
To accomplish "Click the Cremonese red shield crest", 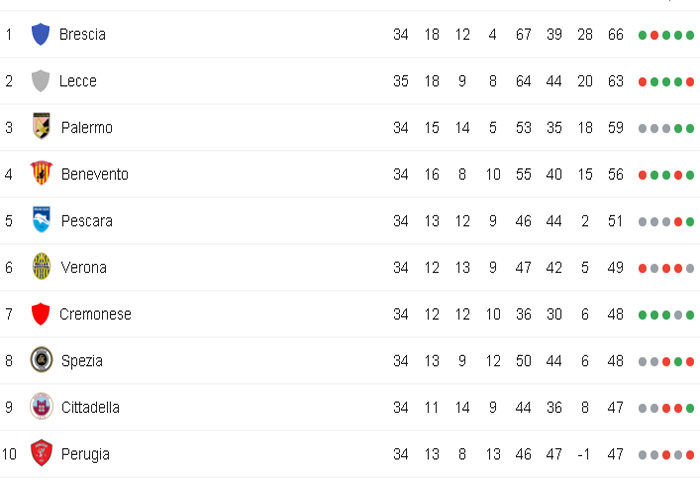I will click(40, 314).
